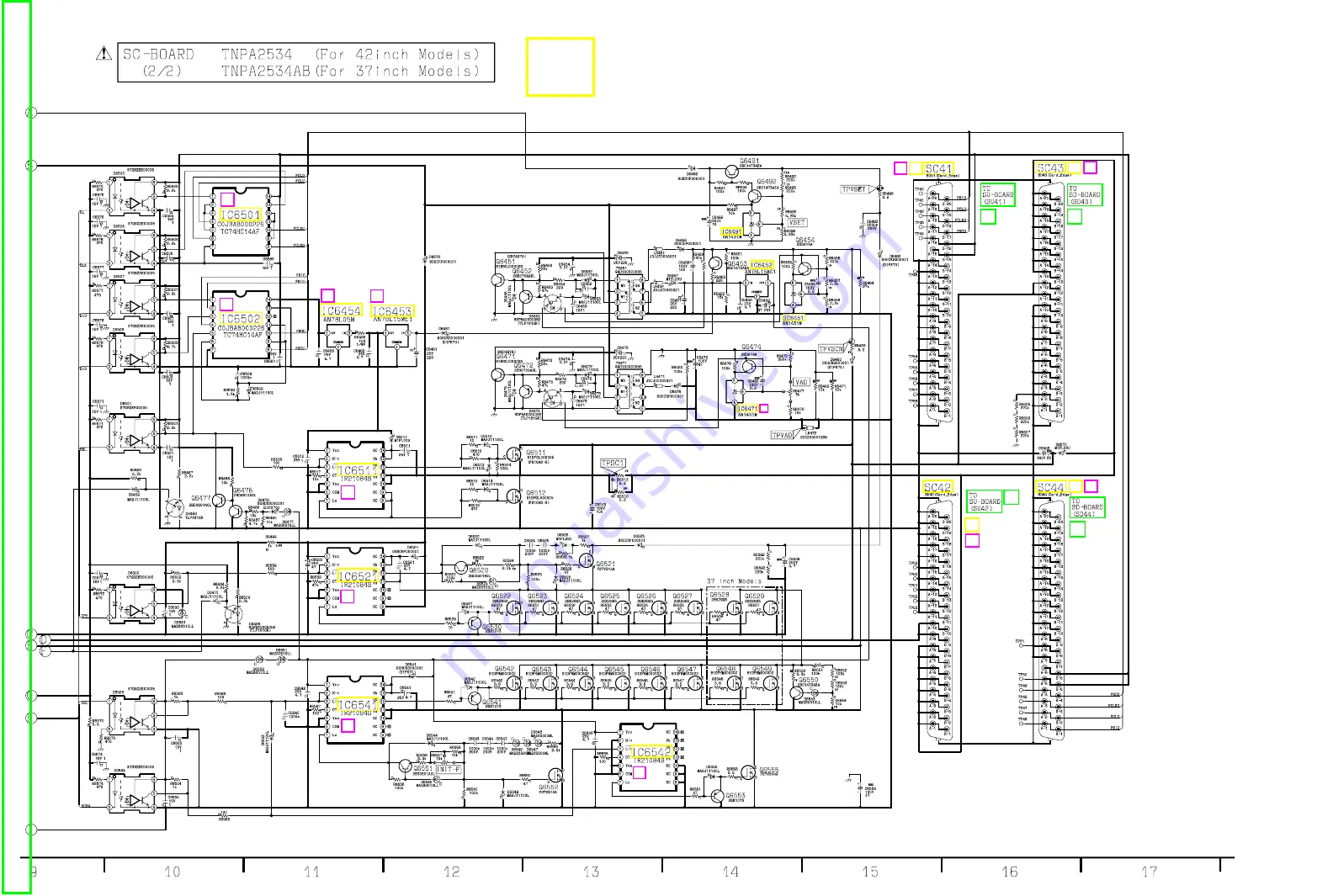Follow the TO SD-BOARD (SD43) reference box
The height and width of the screenshot is (896, 1333).
coord(1084,195)
